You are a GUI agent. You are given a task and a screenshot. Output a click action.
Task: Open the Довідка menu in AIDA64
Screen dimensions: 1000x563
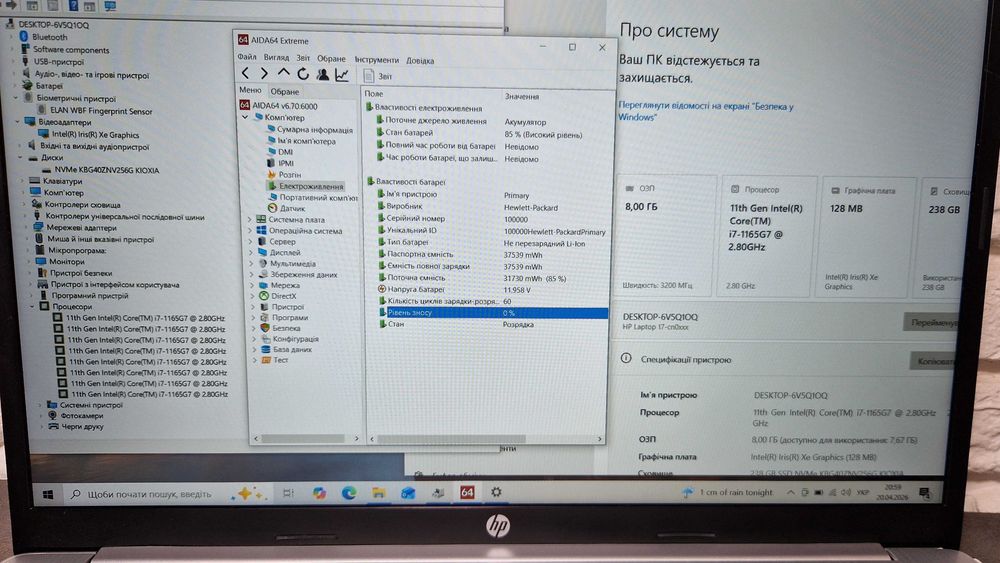[x=420, y=61]
